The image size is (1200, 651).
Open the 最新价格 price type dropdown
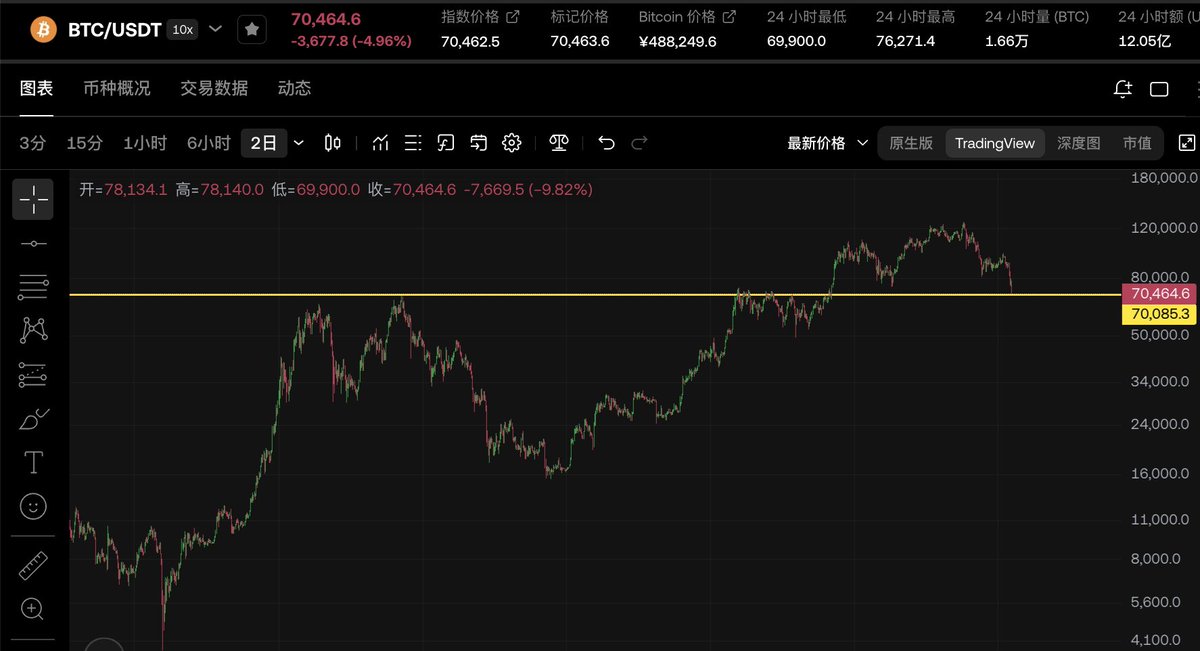828,143
